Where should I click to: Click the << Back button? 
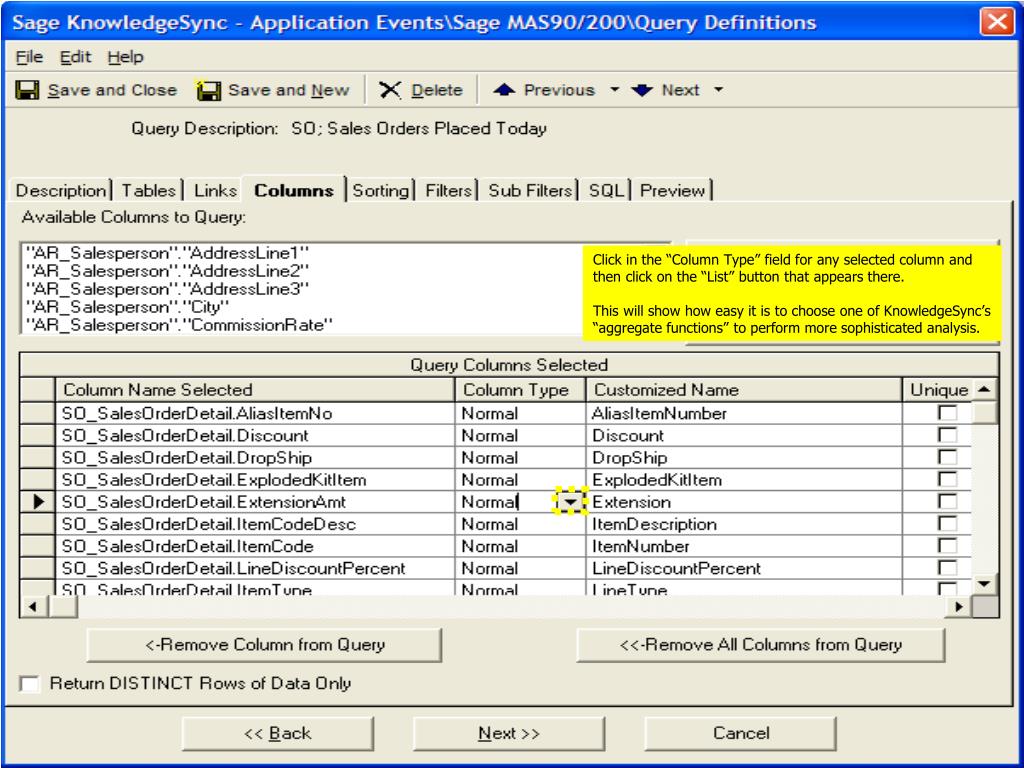click(278, 733)
